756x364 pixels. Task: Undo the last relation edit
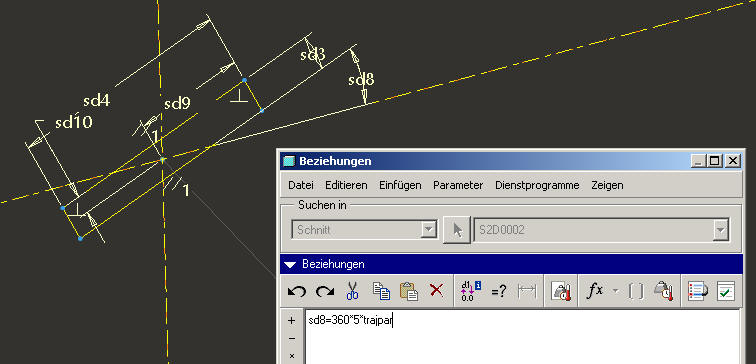(297, 291)
